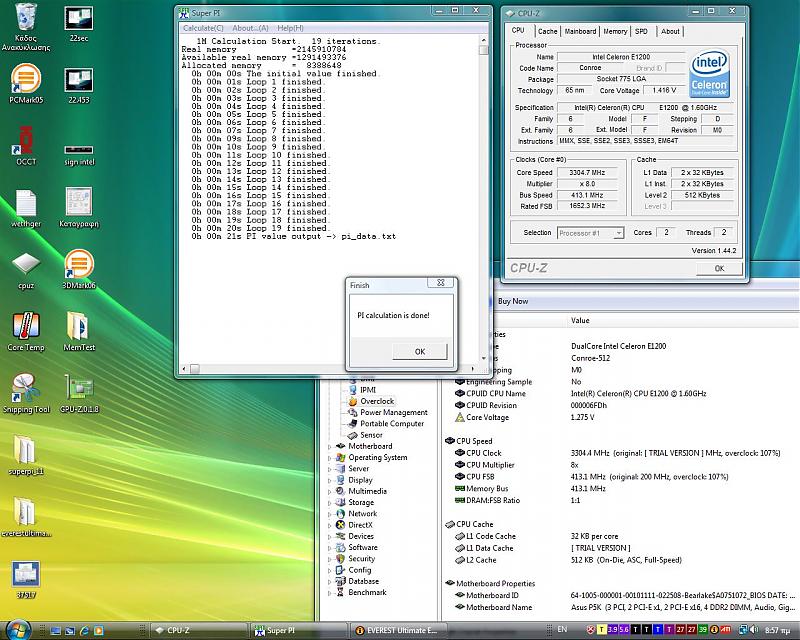
Task: Select Config in the EVEREST tree
Action: [x=359, y=570]
